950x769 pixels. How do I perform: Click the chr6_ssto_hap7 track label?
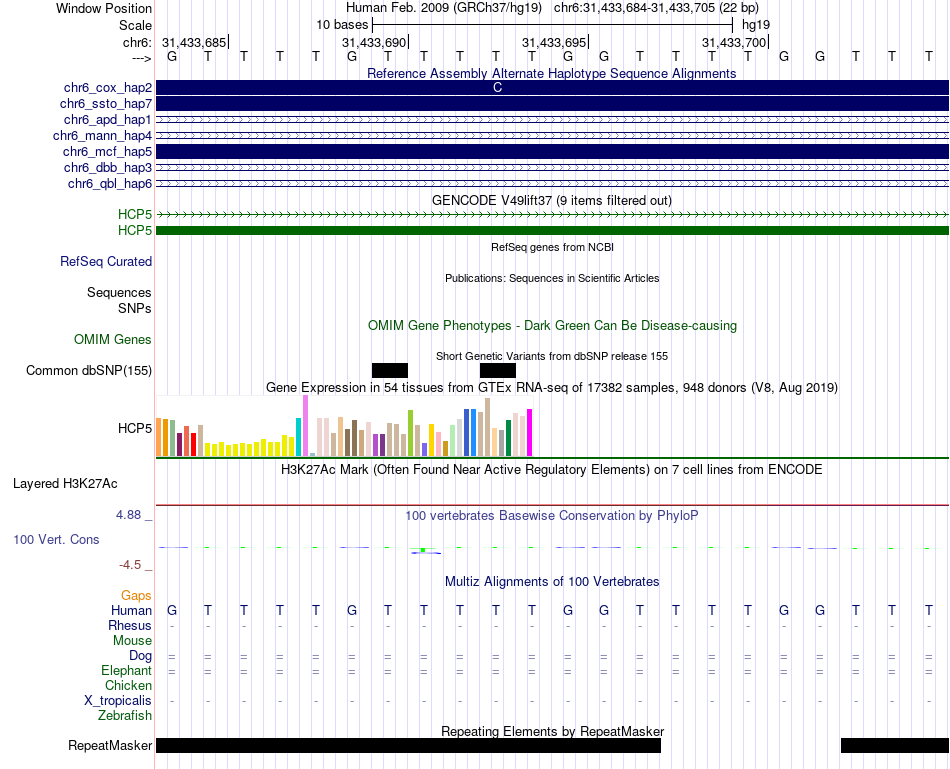106,104
